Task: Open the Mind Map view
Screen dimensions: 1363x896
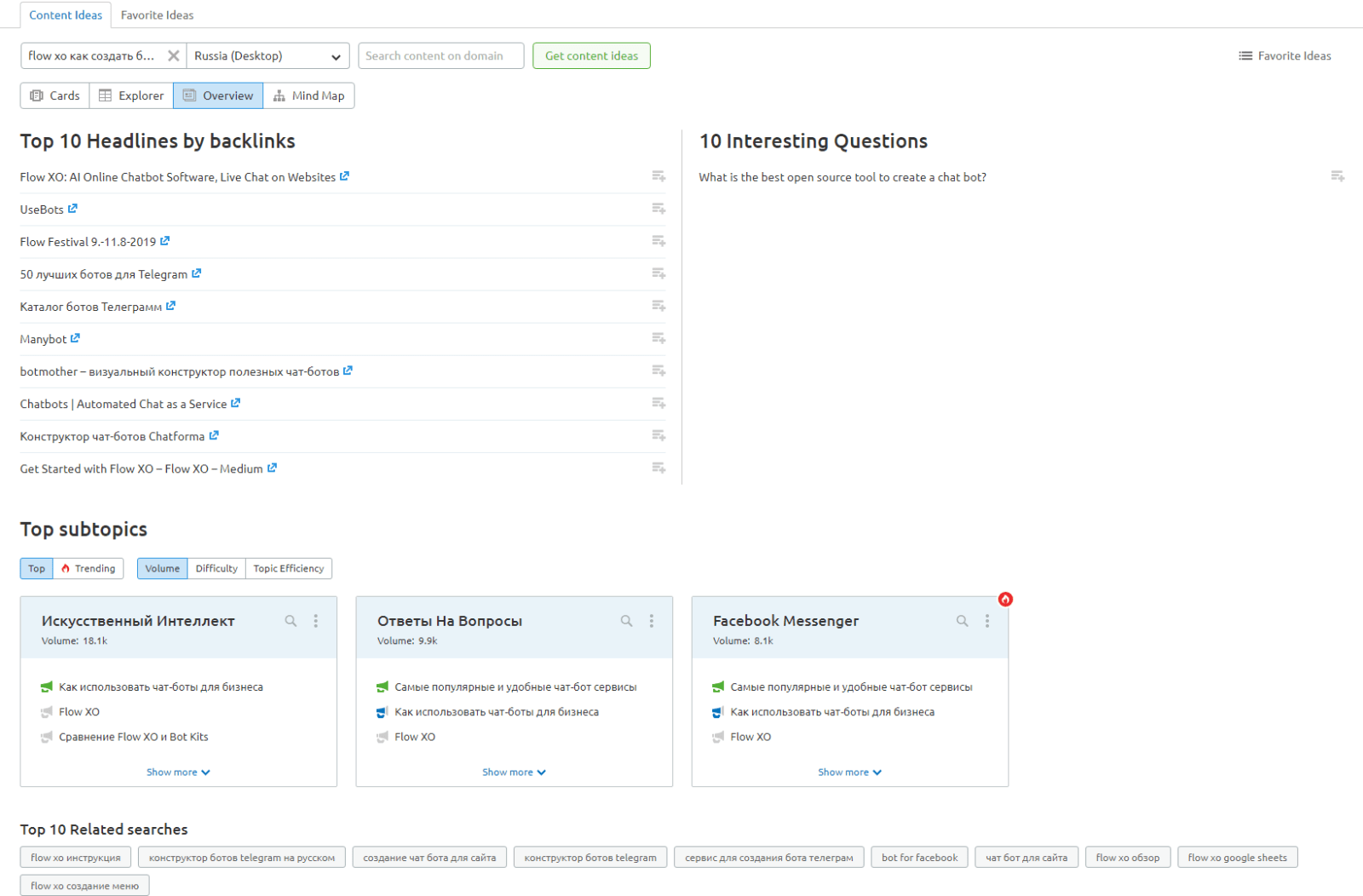Action: point(308,95)
